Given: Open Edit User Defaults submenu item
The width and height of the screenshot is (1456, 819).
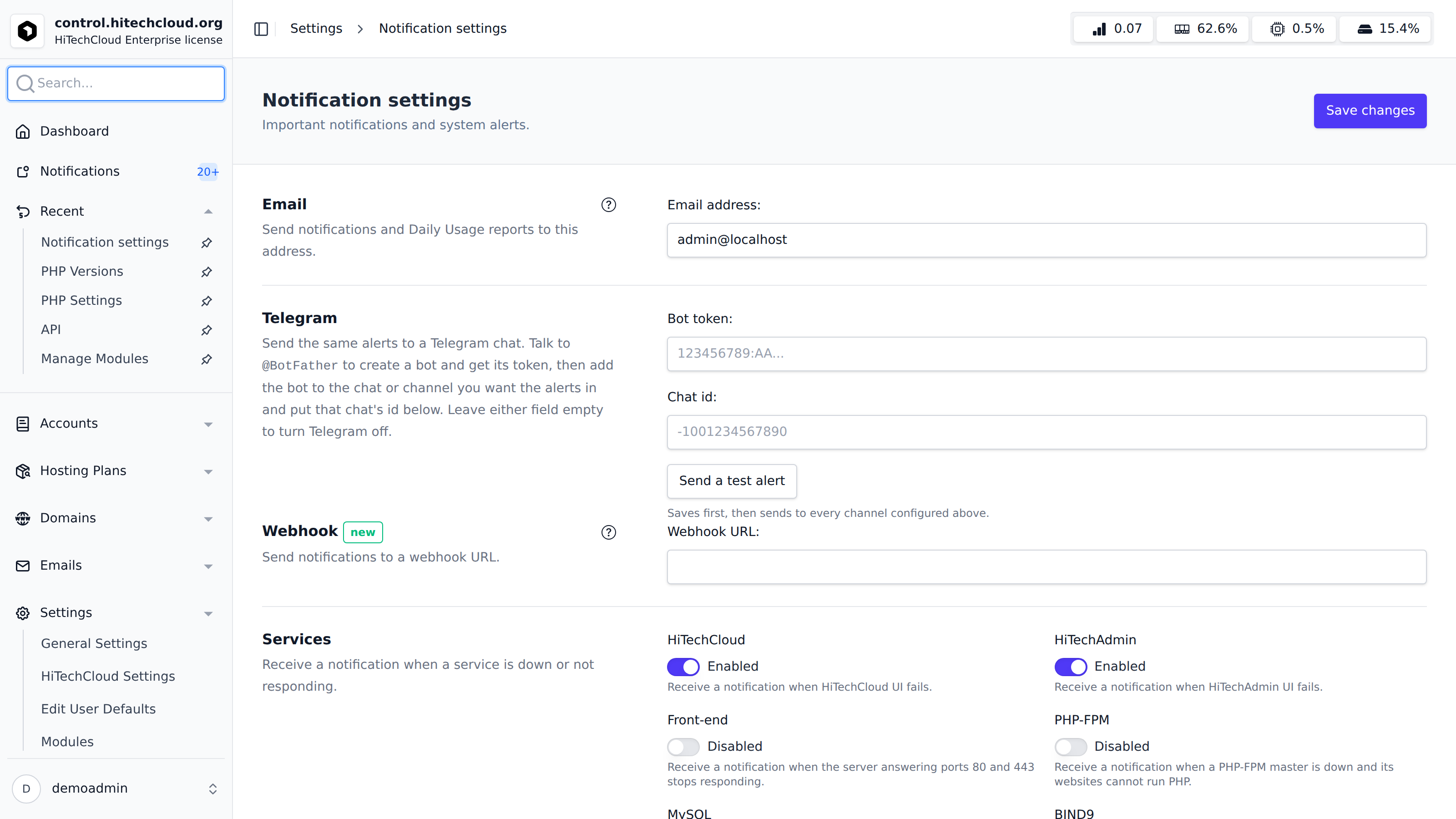Looking at the screenshot, I should (x=98, y=709).
